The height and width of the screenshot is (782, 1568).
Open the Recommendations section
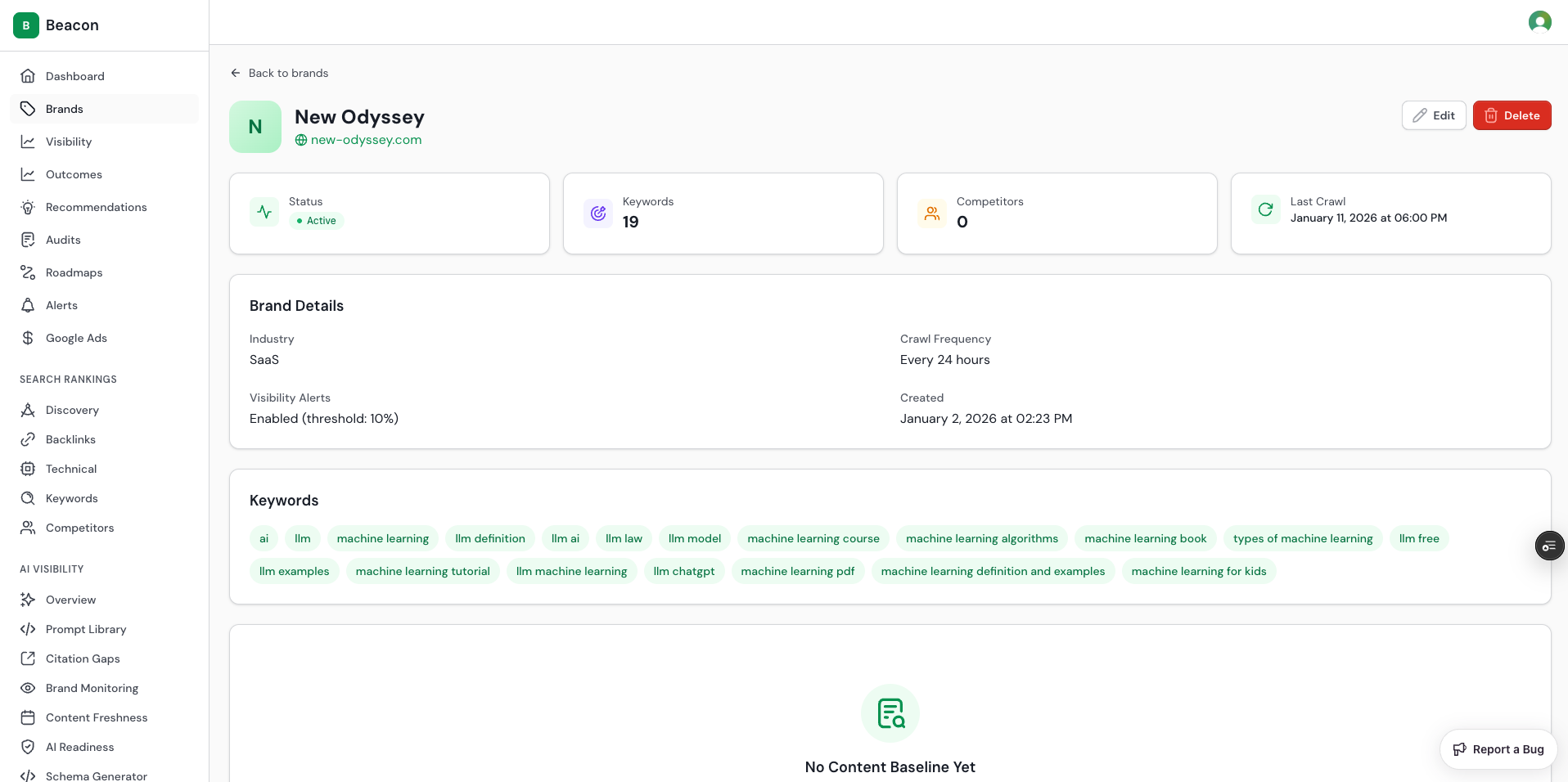[105, 207]
